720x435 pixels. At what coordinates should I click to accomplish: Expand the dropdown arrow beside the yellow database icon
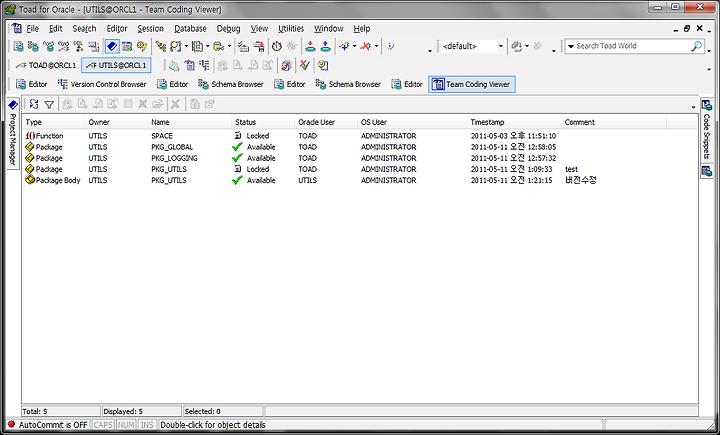point(229,46)
